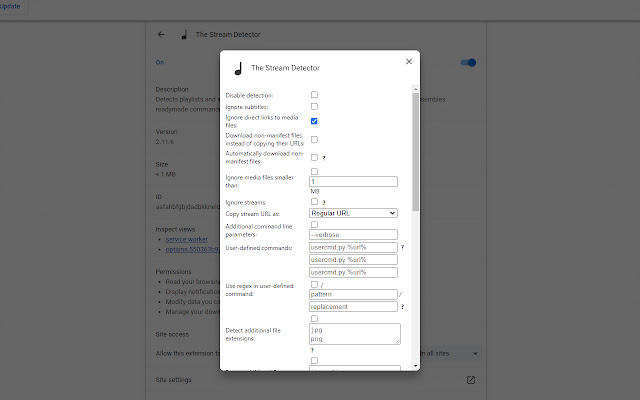The image size is (640, 400).
Task: Open help icon beside User-defined commands field
Action: pyautogui.click(x=402, y=247)
